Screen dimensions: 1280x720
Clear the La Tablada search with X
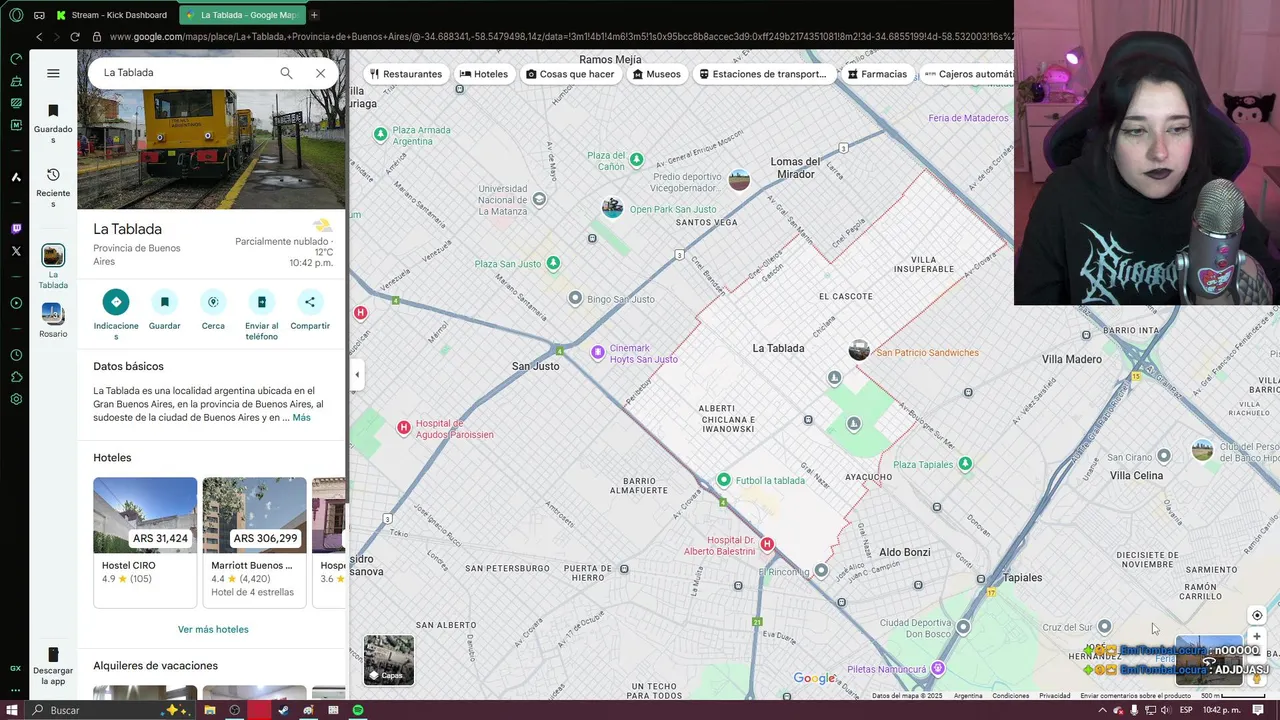[320, 73]
